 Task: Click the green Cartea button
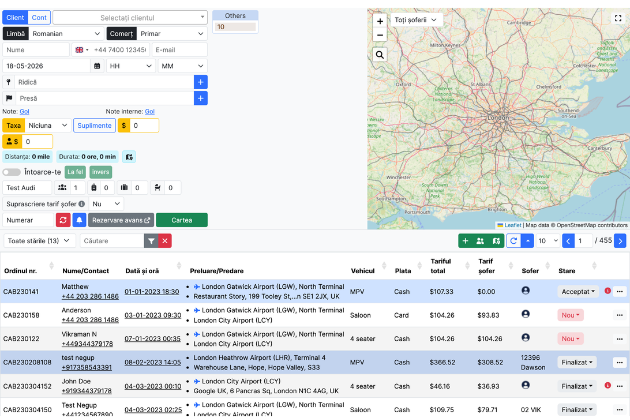point(182,220)
